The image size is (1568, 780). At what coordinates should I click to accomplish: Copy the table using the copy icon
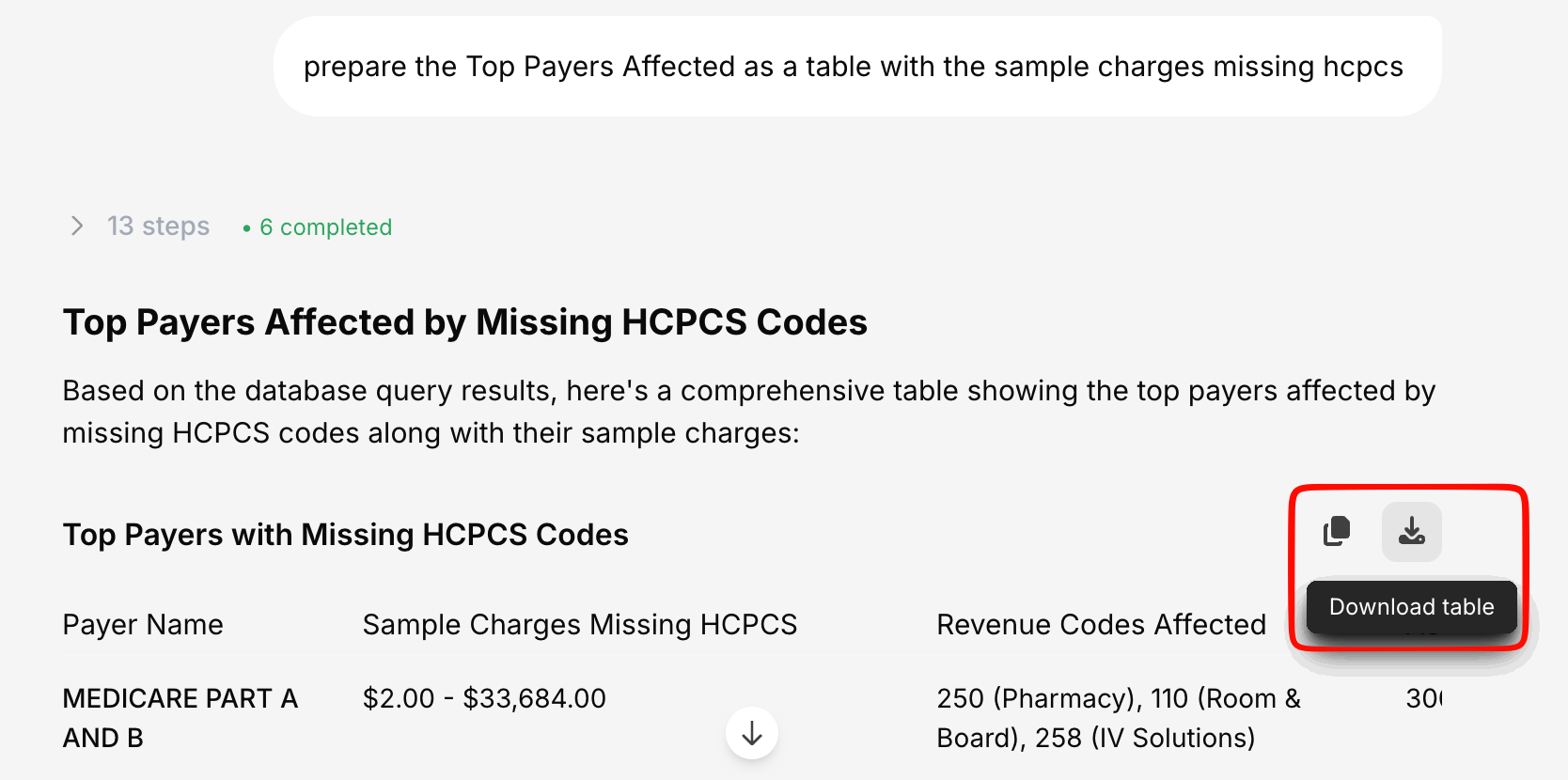pos(1336,532)
